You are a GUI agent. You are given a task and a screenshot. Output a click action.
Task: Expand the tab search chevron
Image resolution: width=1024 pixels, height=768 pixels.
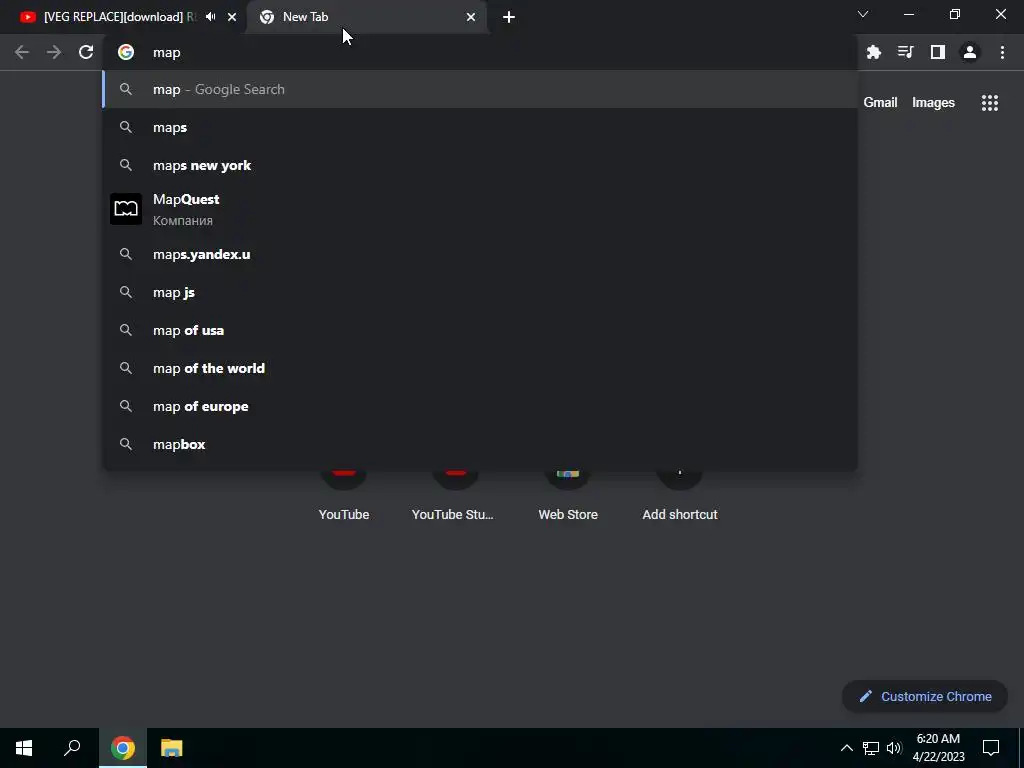click(863, 14)
